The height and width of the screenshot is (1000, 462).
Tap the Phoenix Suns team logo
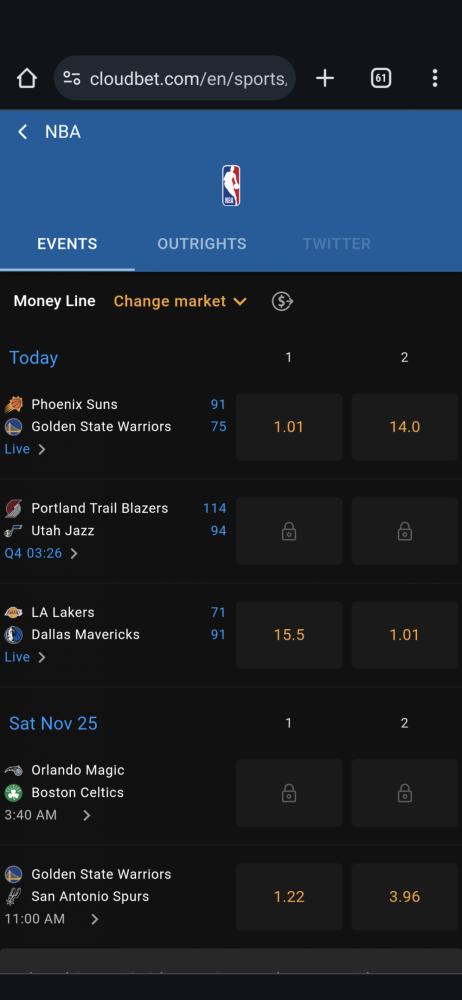(x=13, y=404)
